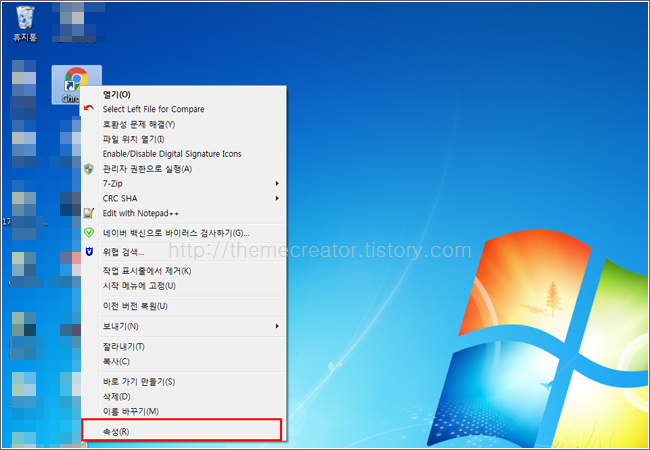This screenshot has width=650, height=450.
Task: Choose 열기(O) from the context menu
Action: coord(184,94)
